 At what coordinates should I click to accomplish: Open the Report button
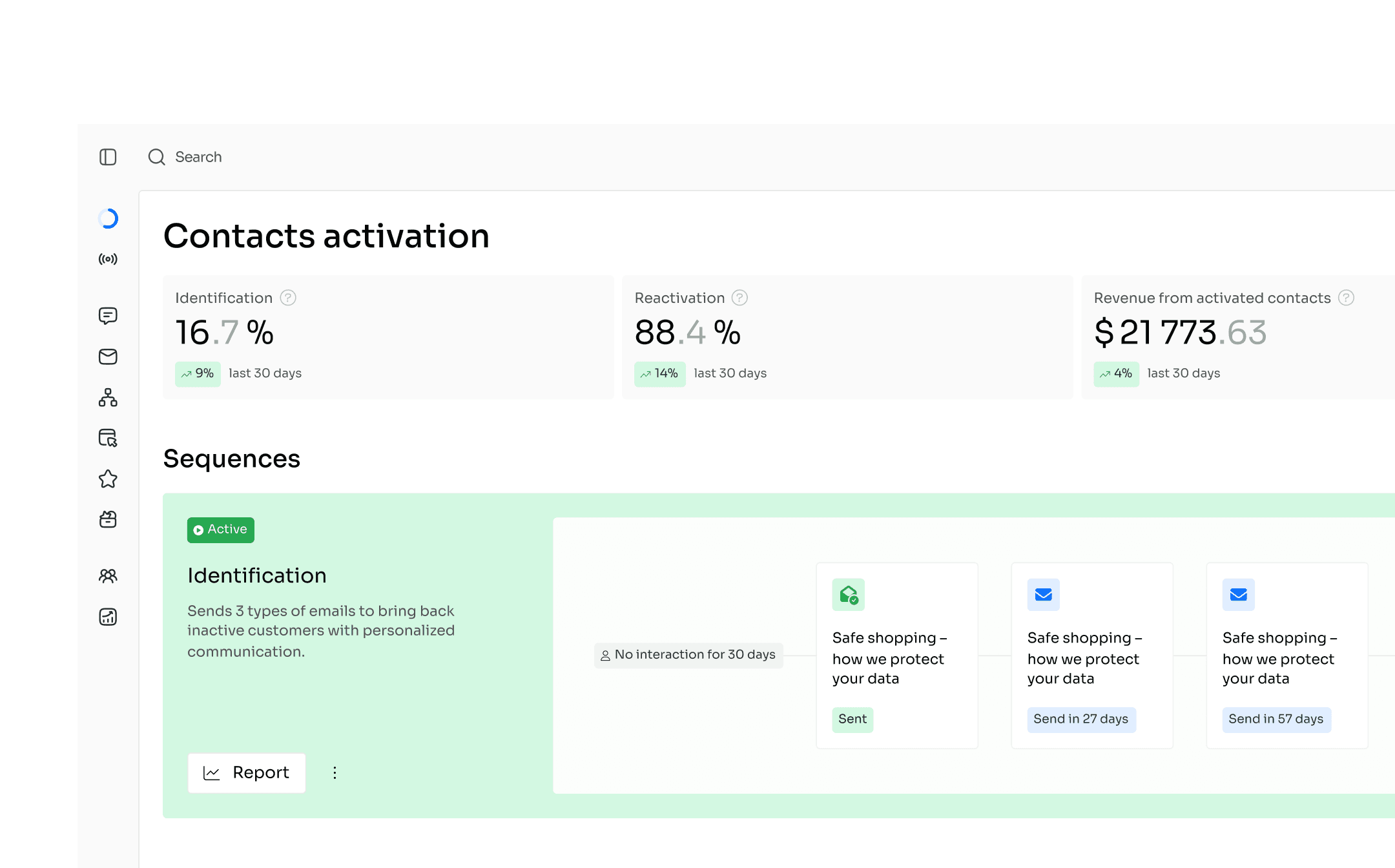[247, 773]
